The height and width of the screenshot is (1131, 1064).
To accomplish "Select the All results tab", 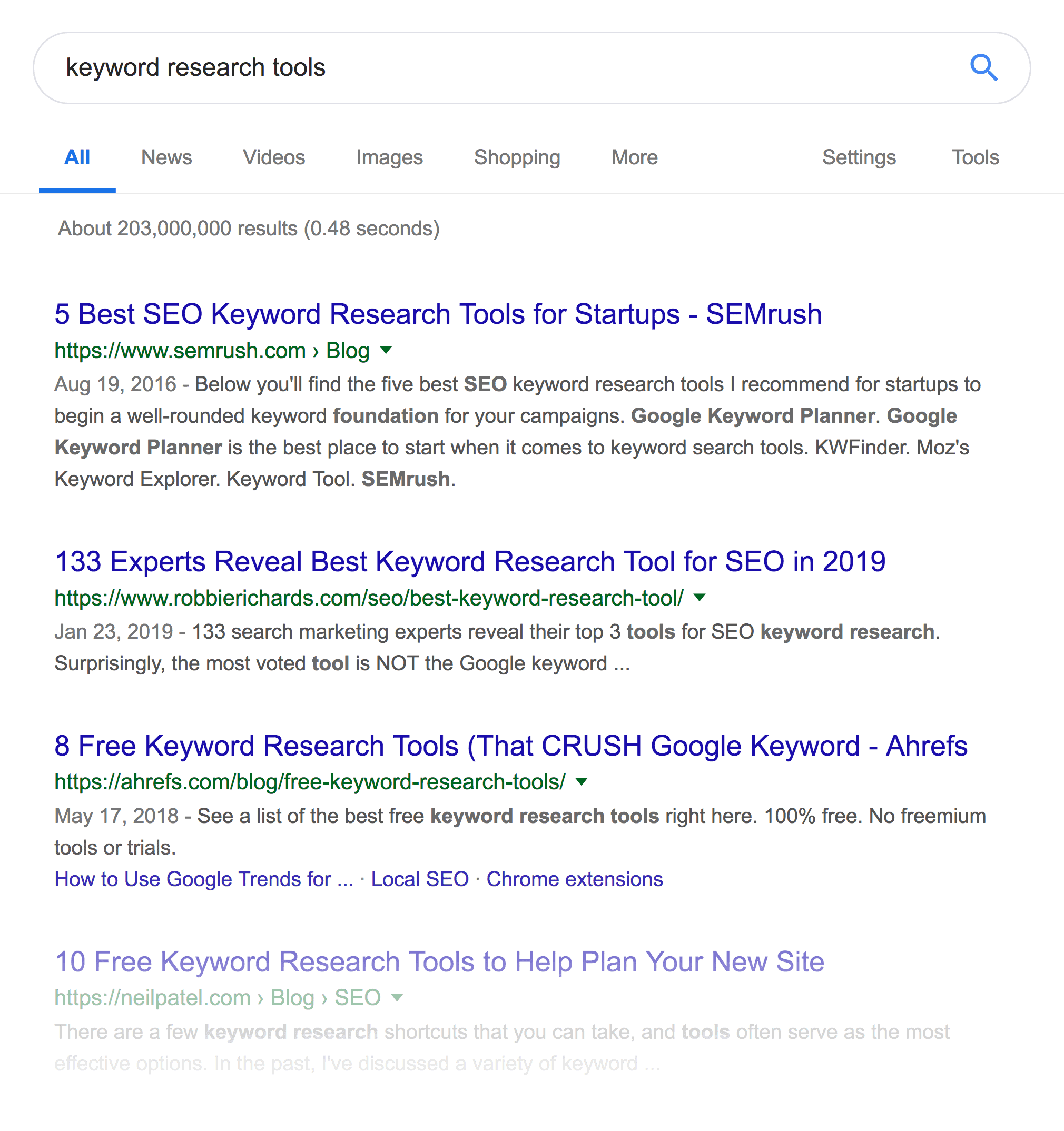I will (77, 157).
